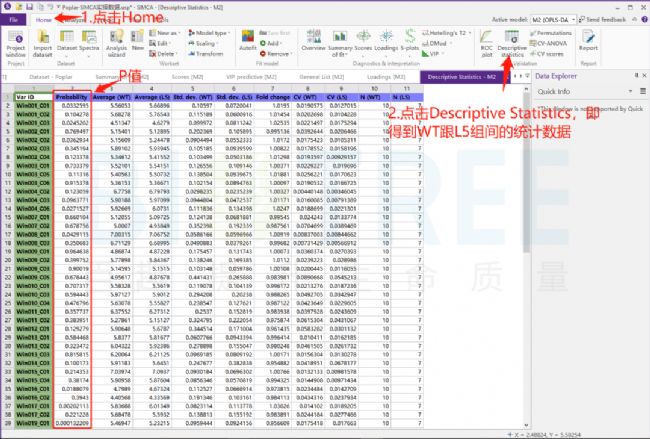
Task: Open the Descriptive statistics ribbon icon
Action: [512, 44]
